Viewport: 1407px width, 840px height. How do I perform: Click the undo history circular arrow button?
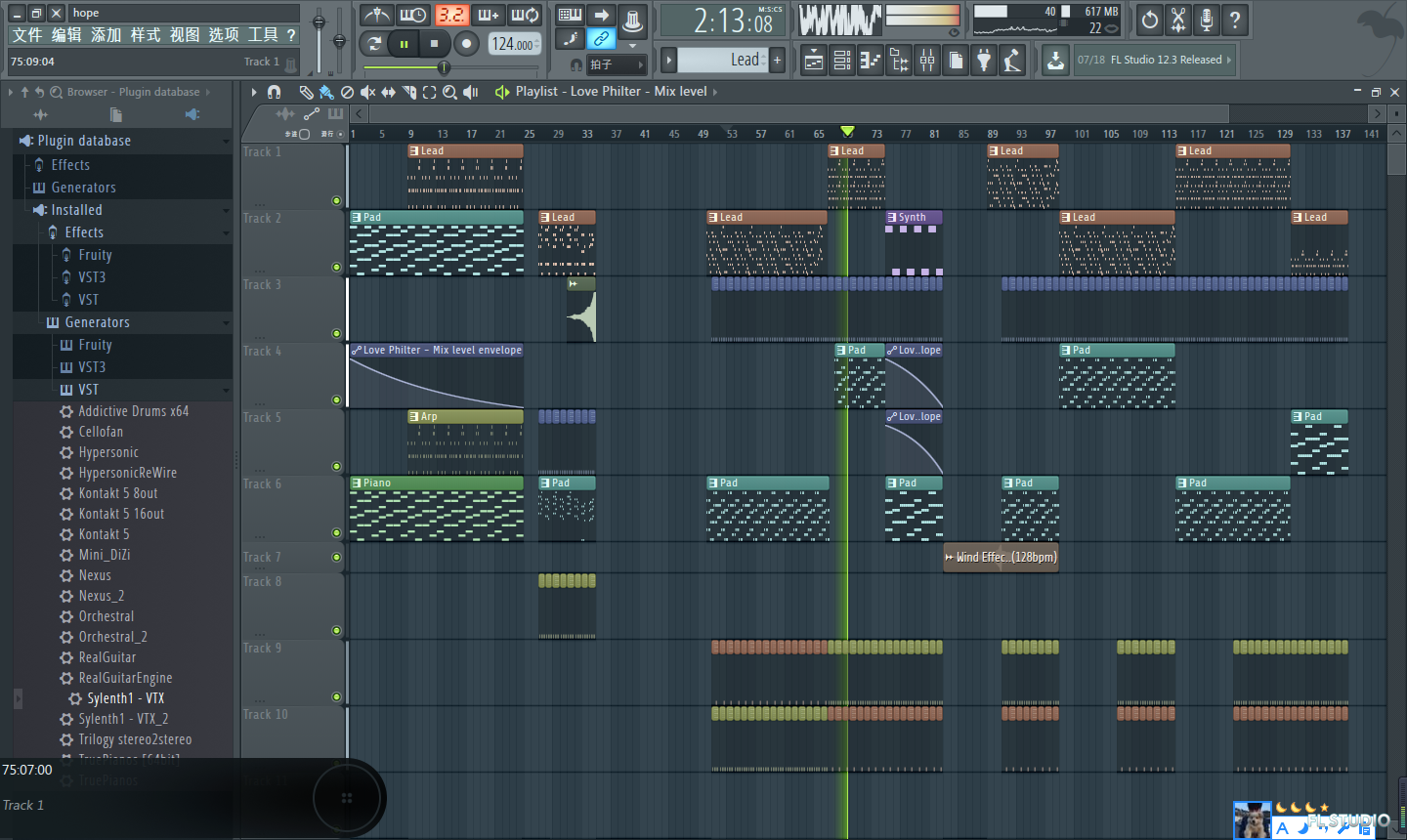click(x=1150, y=20)
